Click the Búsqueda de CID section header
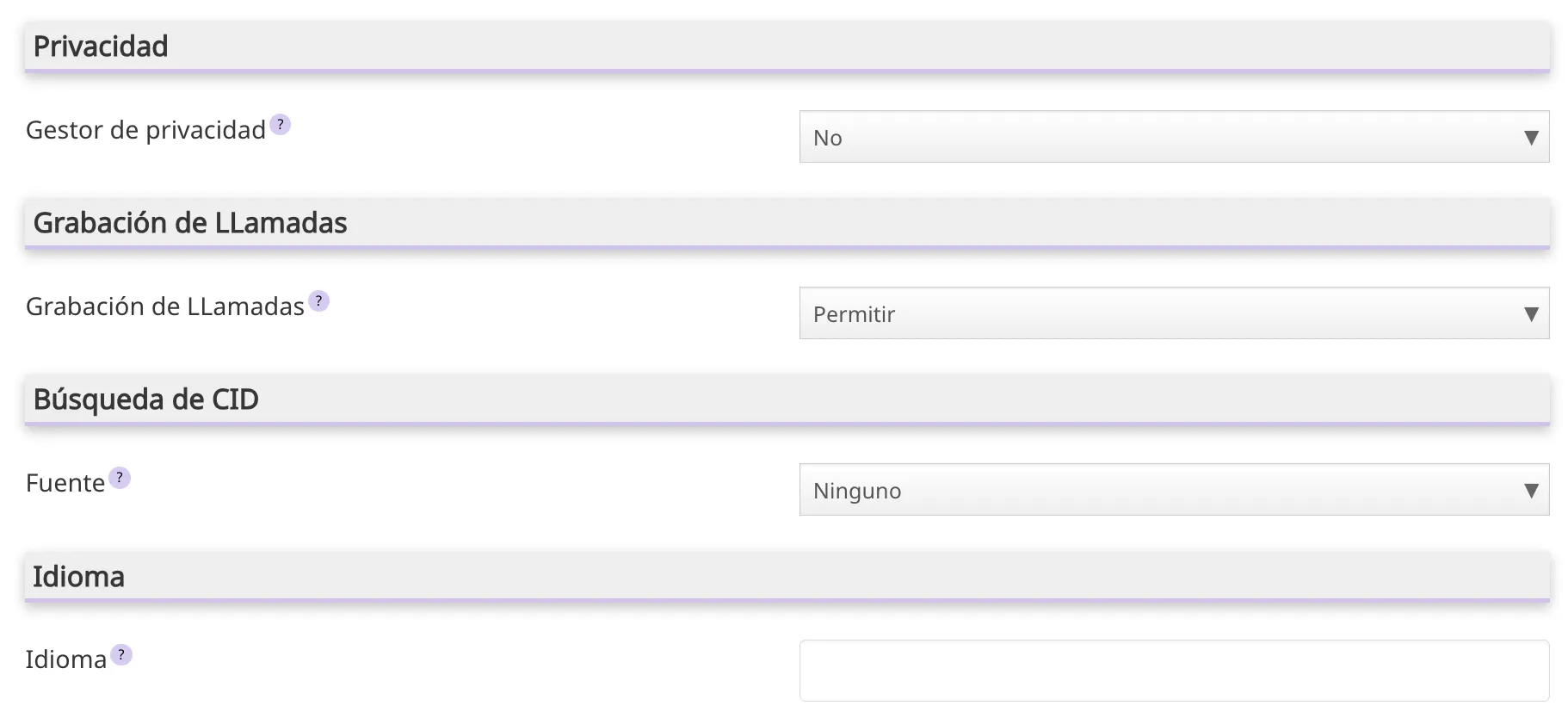The height and width of the screenshot is (718, 1568). 146,399
